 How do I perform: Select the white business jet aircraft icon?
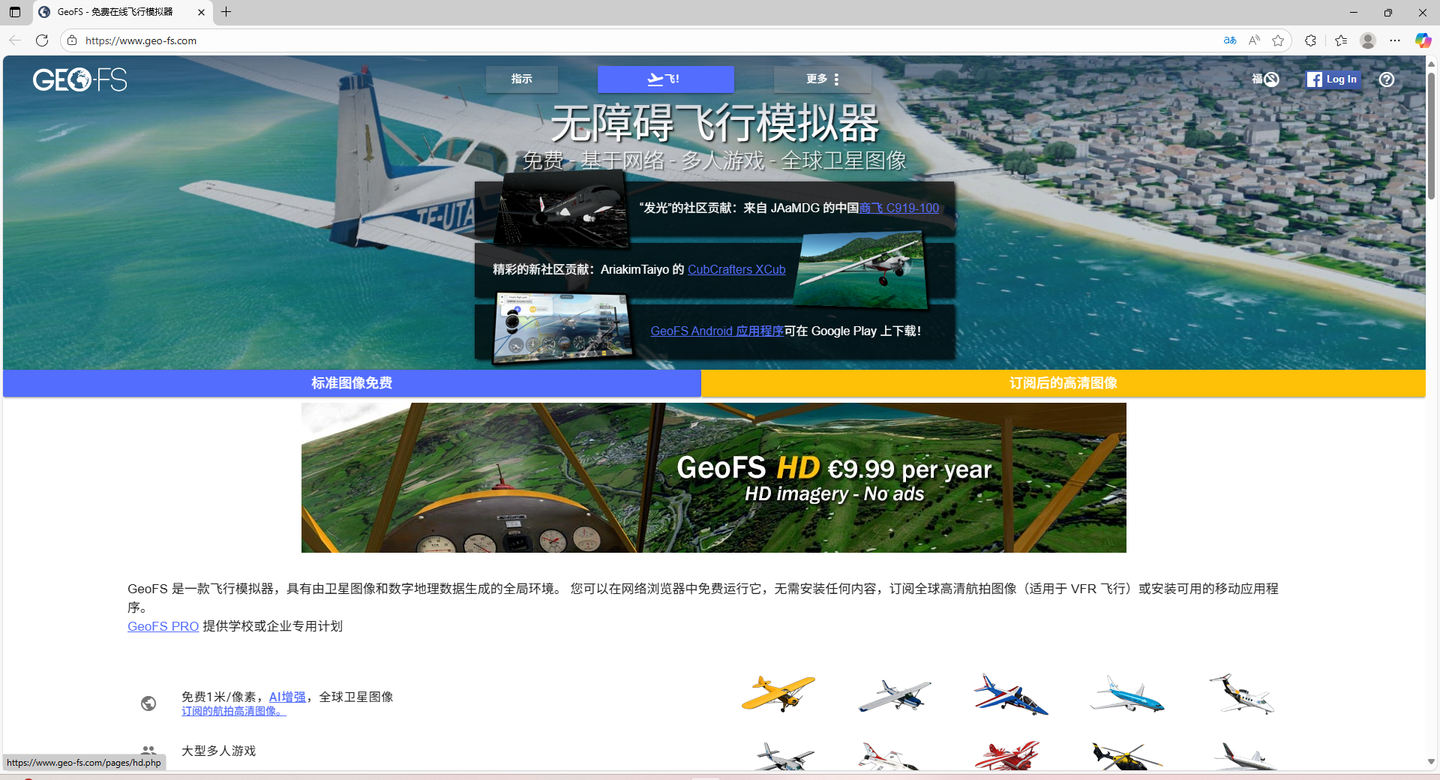coord(1242,693)
